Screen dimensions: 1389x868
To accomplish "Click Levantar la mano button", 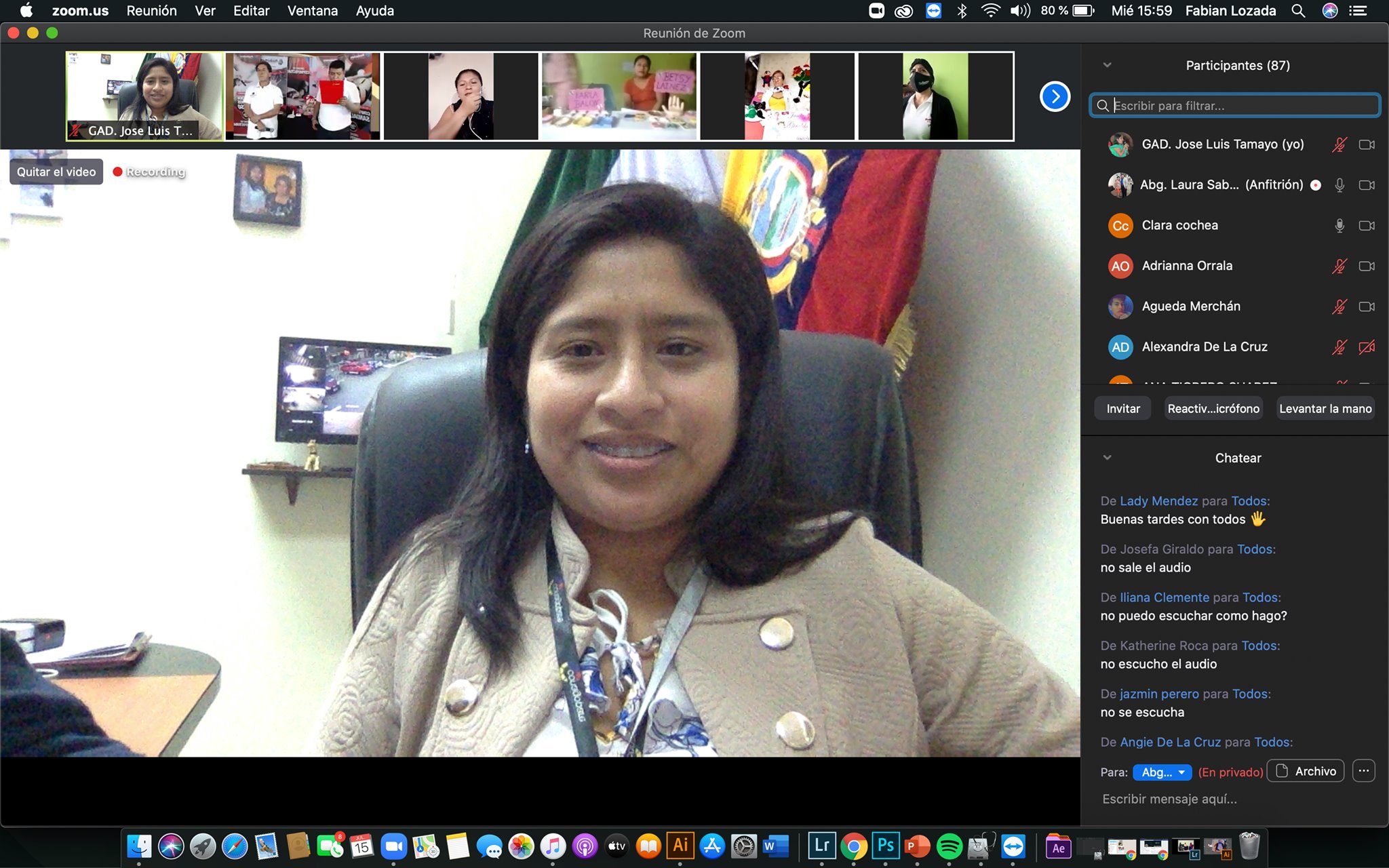I will tap(1325, 409).
